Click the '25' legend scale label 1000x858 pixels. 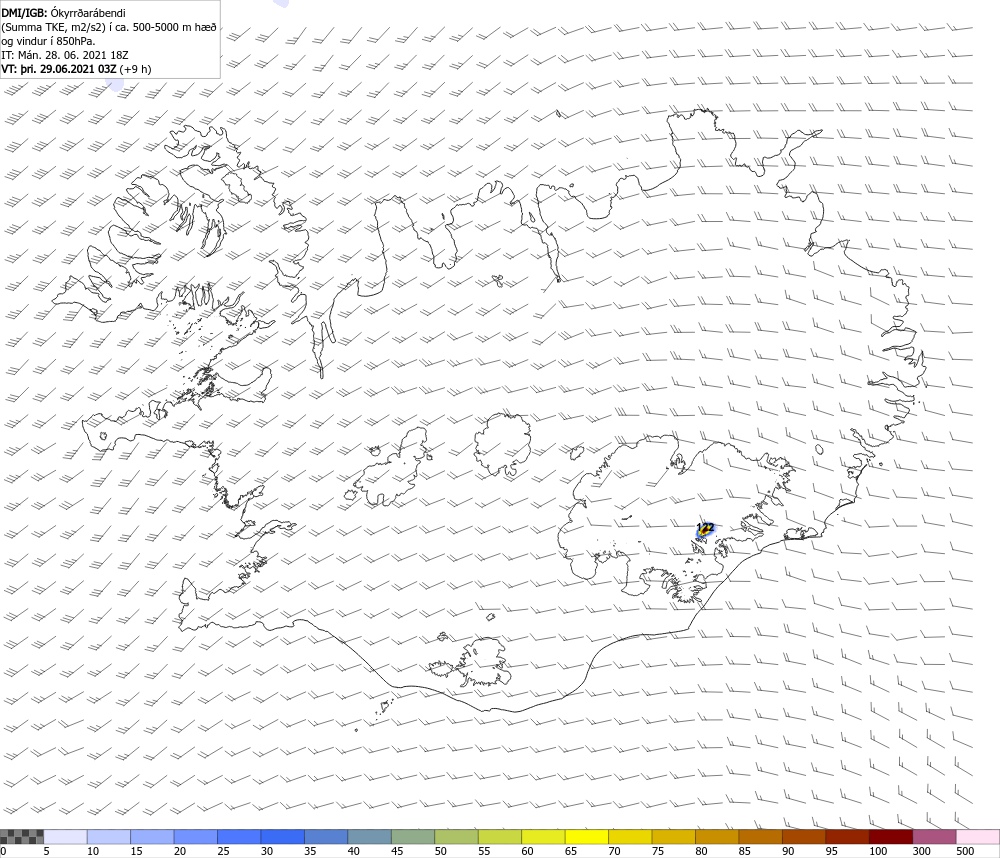223,851
